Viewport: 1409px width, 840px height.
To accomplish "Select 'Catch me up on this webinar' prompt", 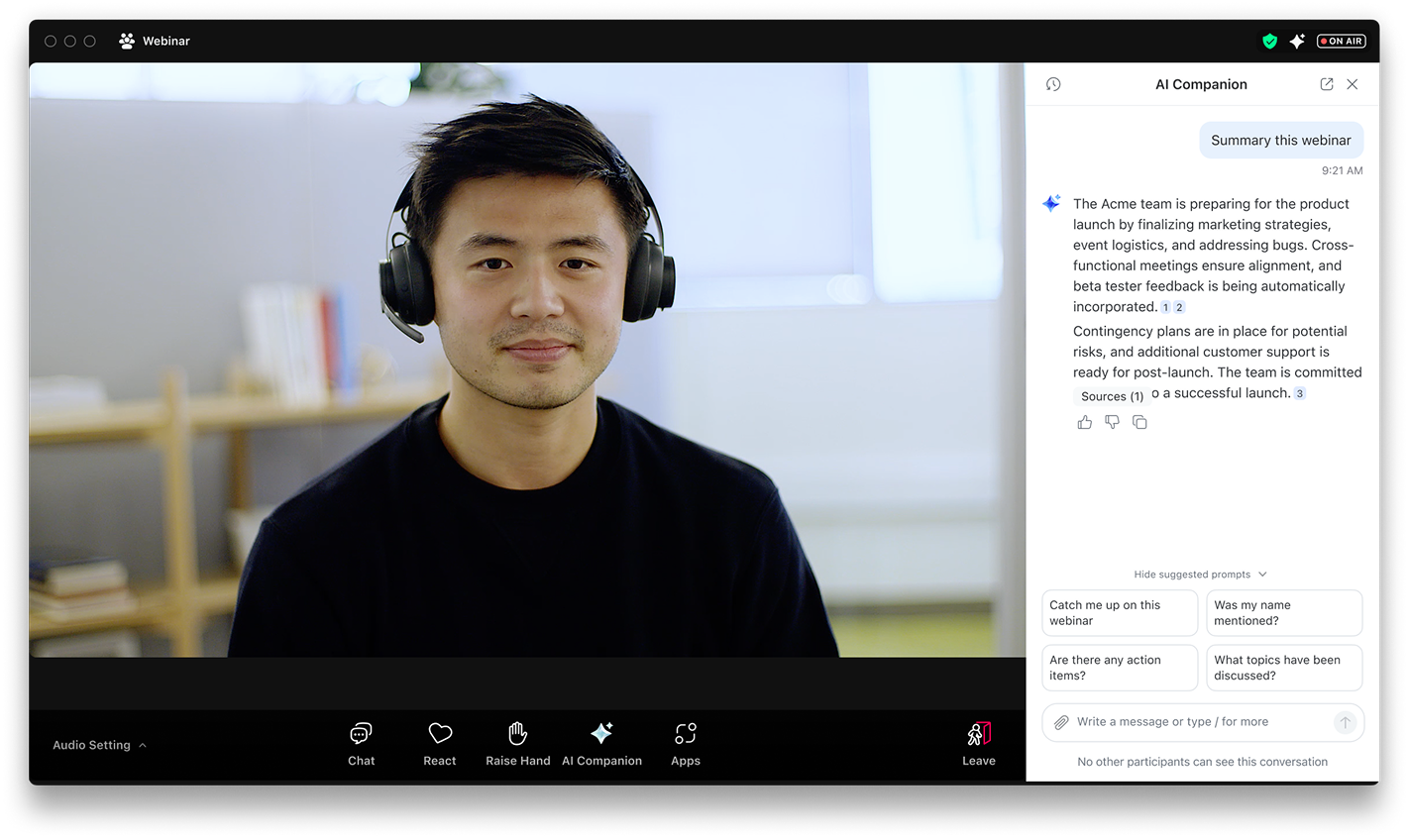I will coord(1120,613).
